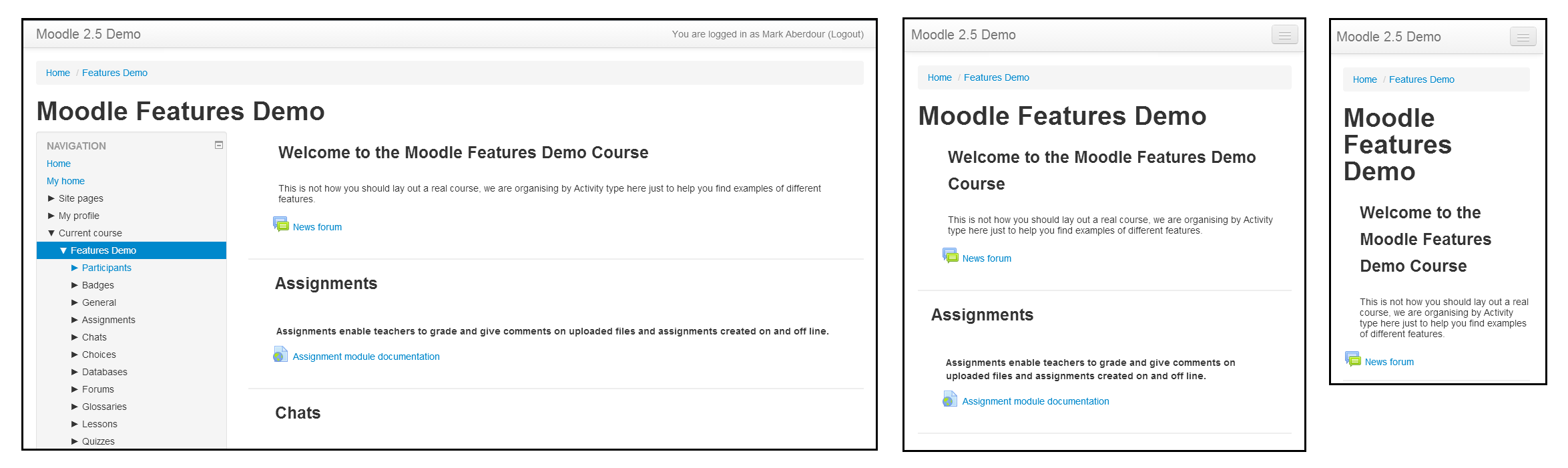The image size is (1568, 468).
Task: Open the hamburger menu in the narrowest layout
Action: (1523, 37)
